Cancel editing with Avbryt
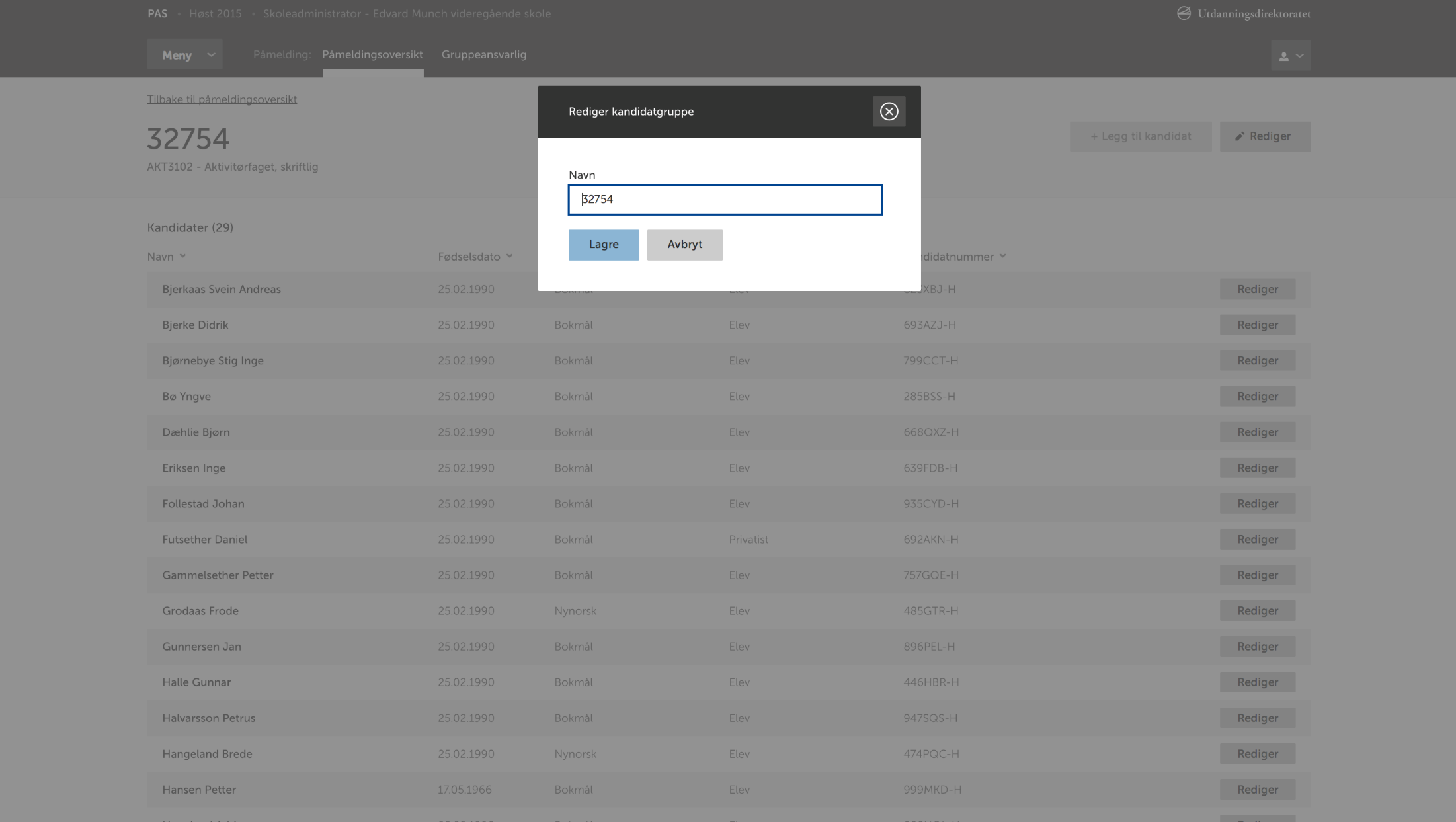This screenshot has width=1456, height=822. coord(684,245)
